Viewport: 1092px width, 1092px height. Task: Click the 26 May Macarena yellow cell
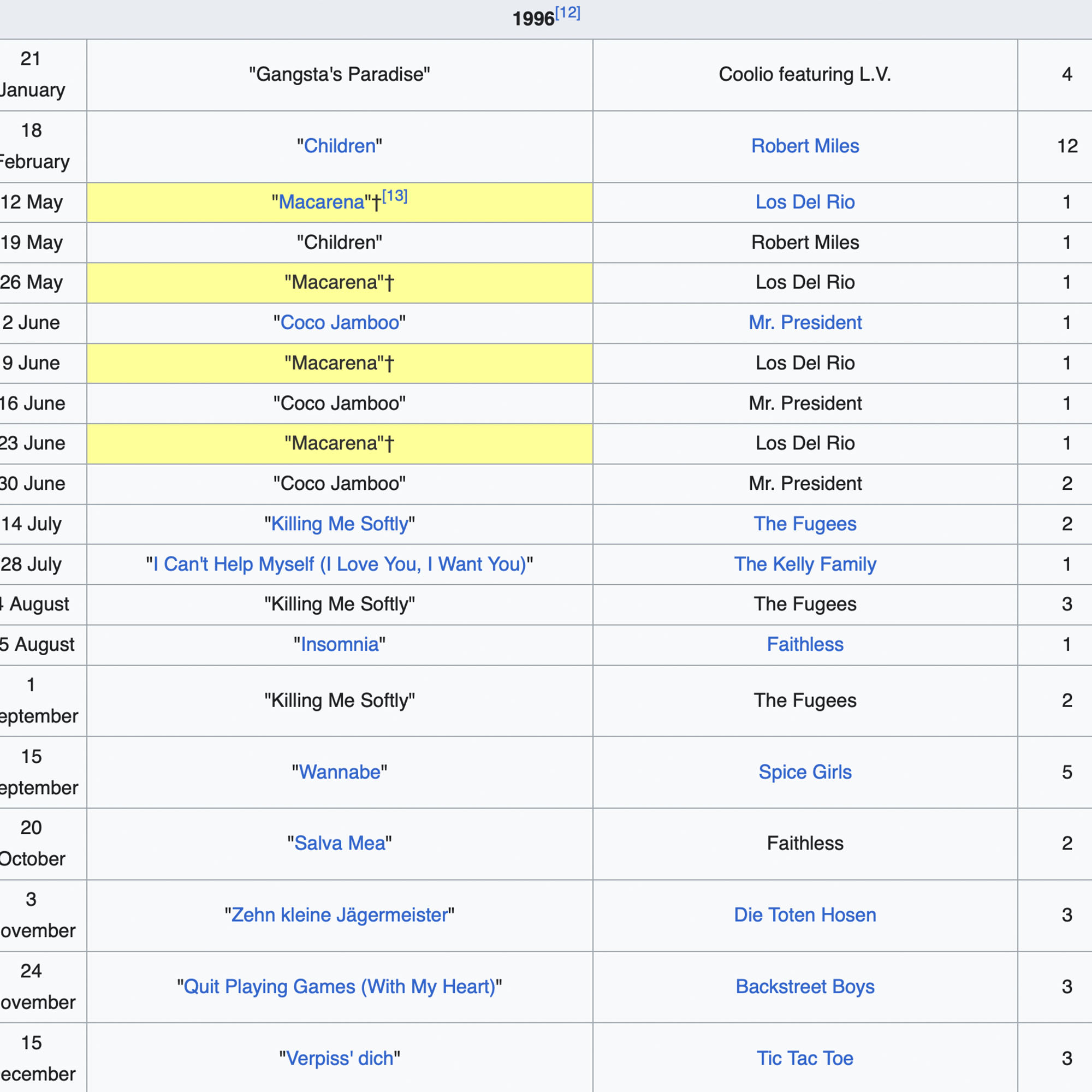coord(340,282)
